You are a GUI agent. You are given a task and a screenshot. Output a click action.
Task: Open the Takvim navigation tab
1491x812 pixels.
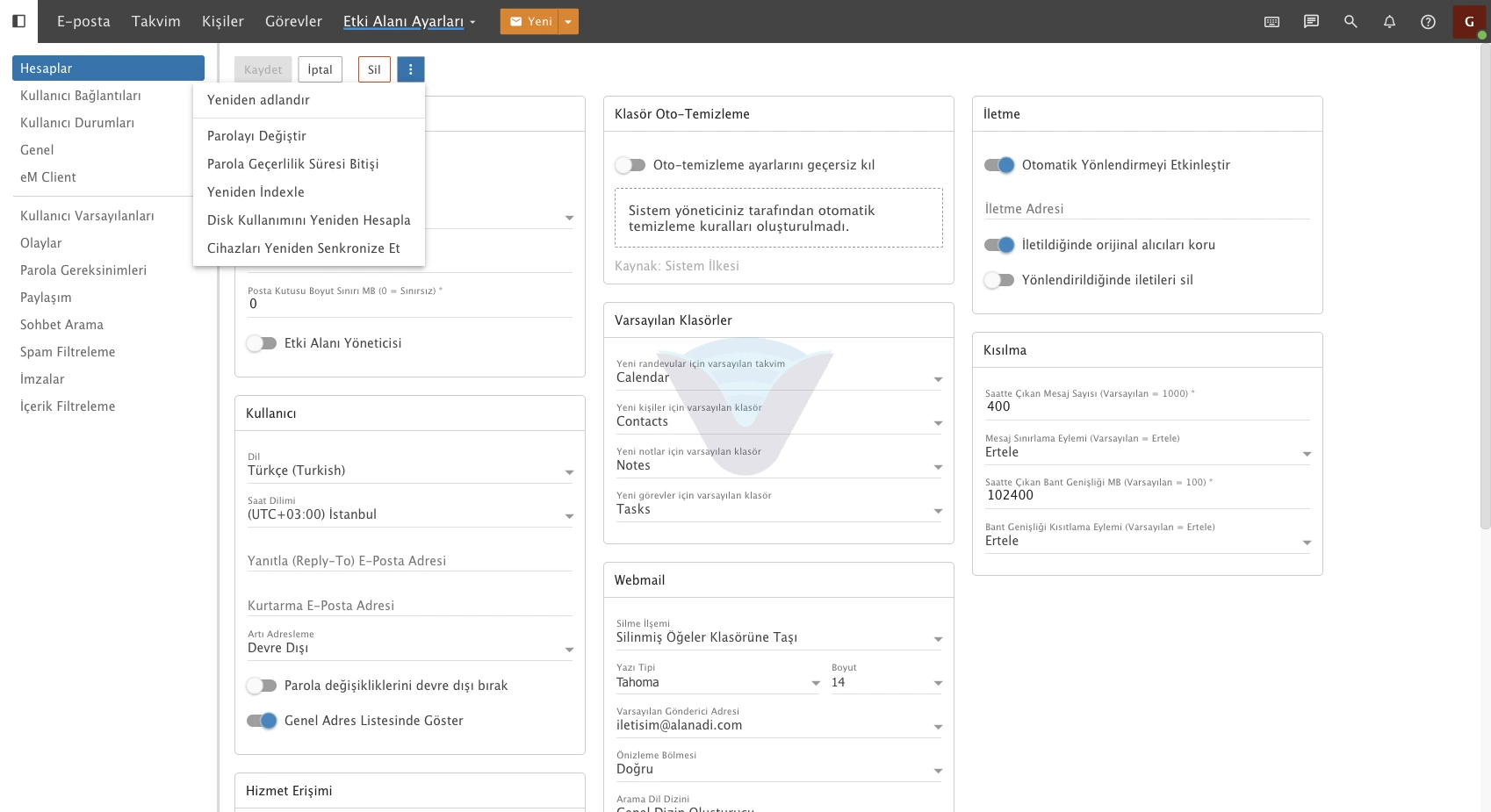[x=156, y=21]
